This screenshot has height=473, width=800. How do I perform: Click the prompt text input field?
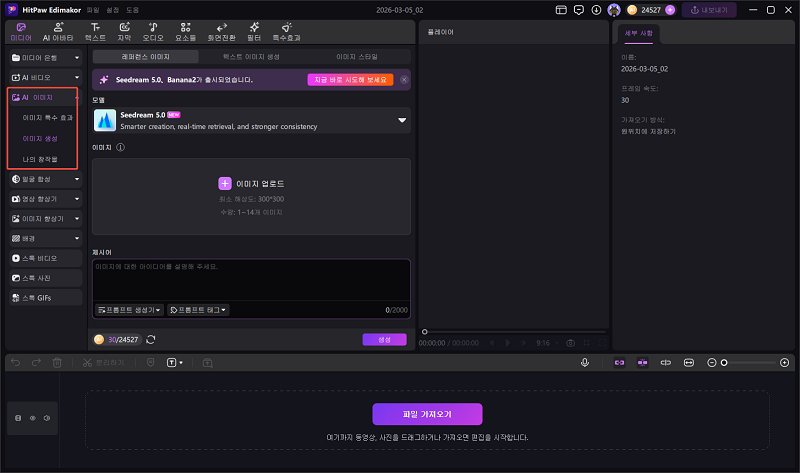252,280
